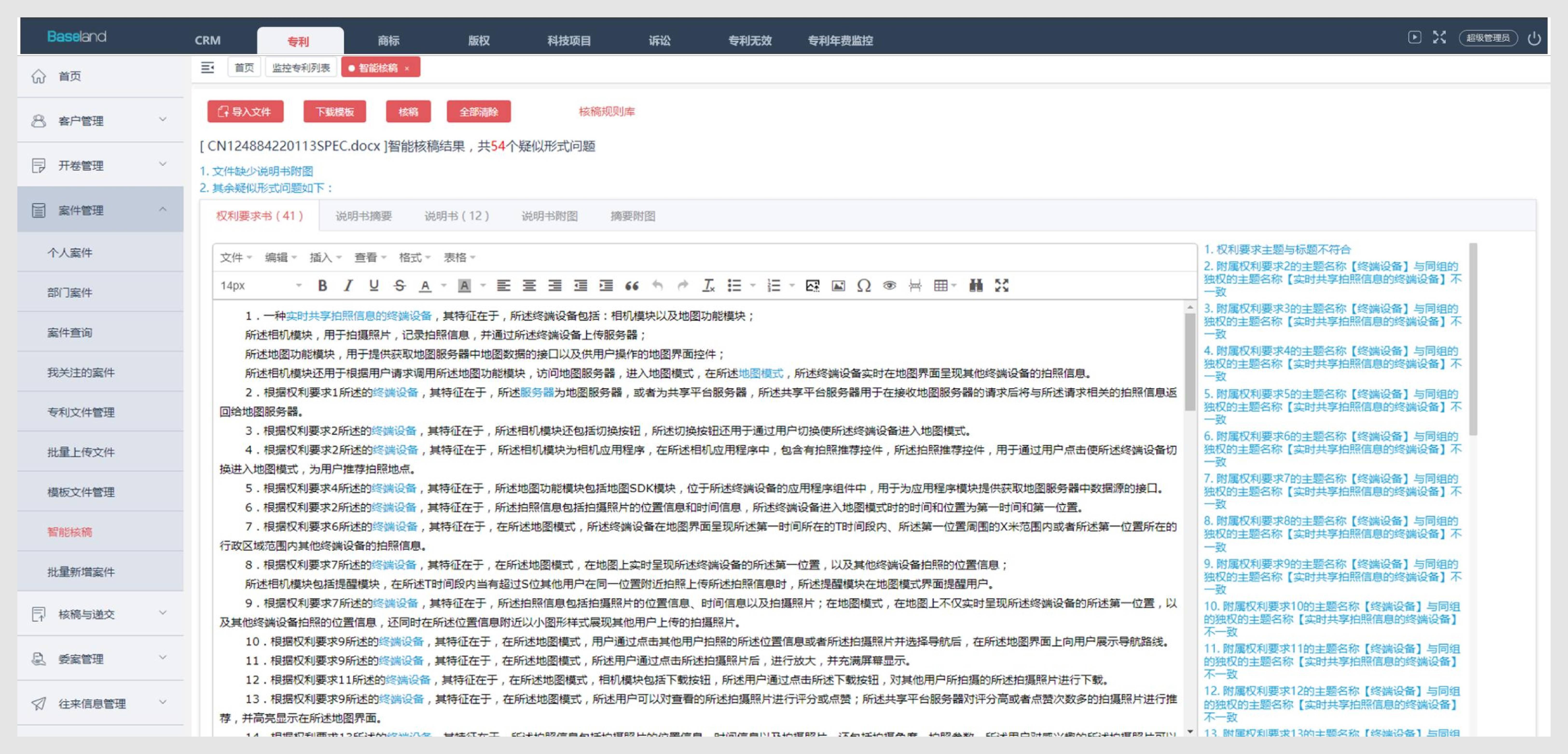Insert a bullet list
The height and width of the screenshot is (754, 1568).
tap(735, 285)
